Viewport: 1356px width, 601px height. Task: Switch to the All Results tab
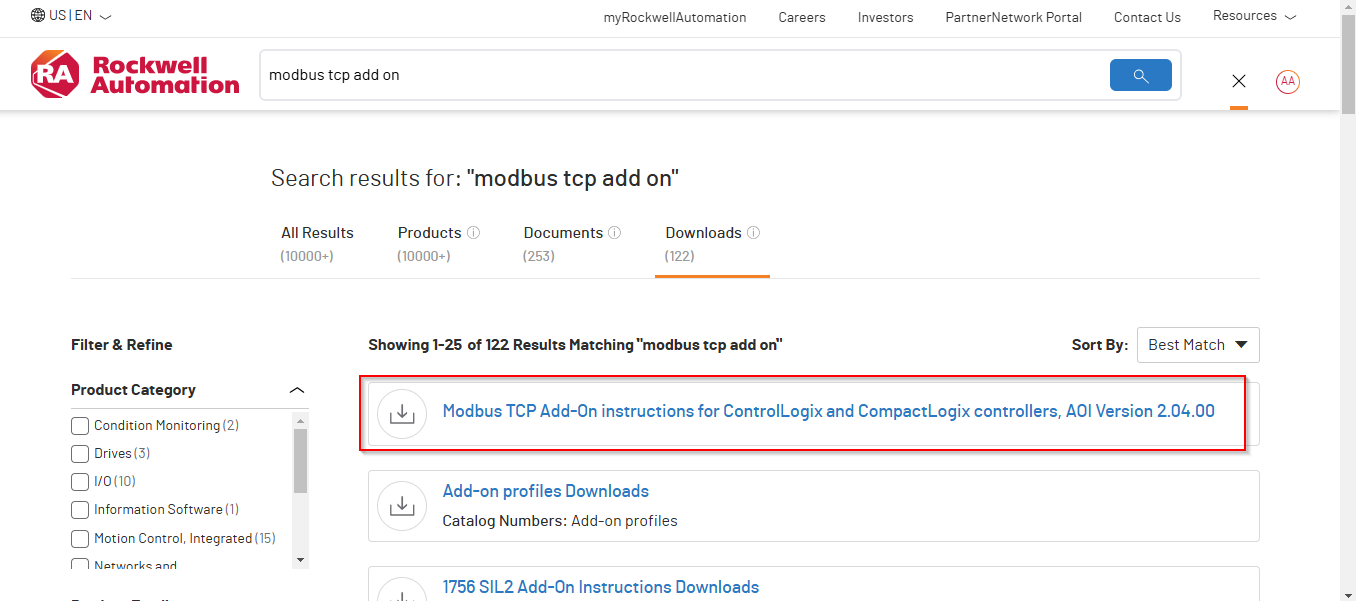pyautogui.click(x=317, y=232)
